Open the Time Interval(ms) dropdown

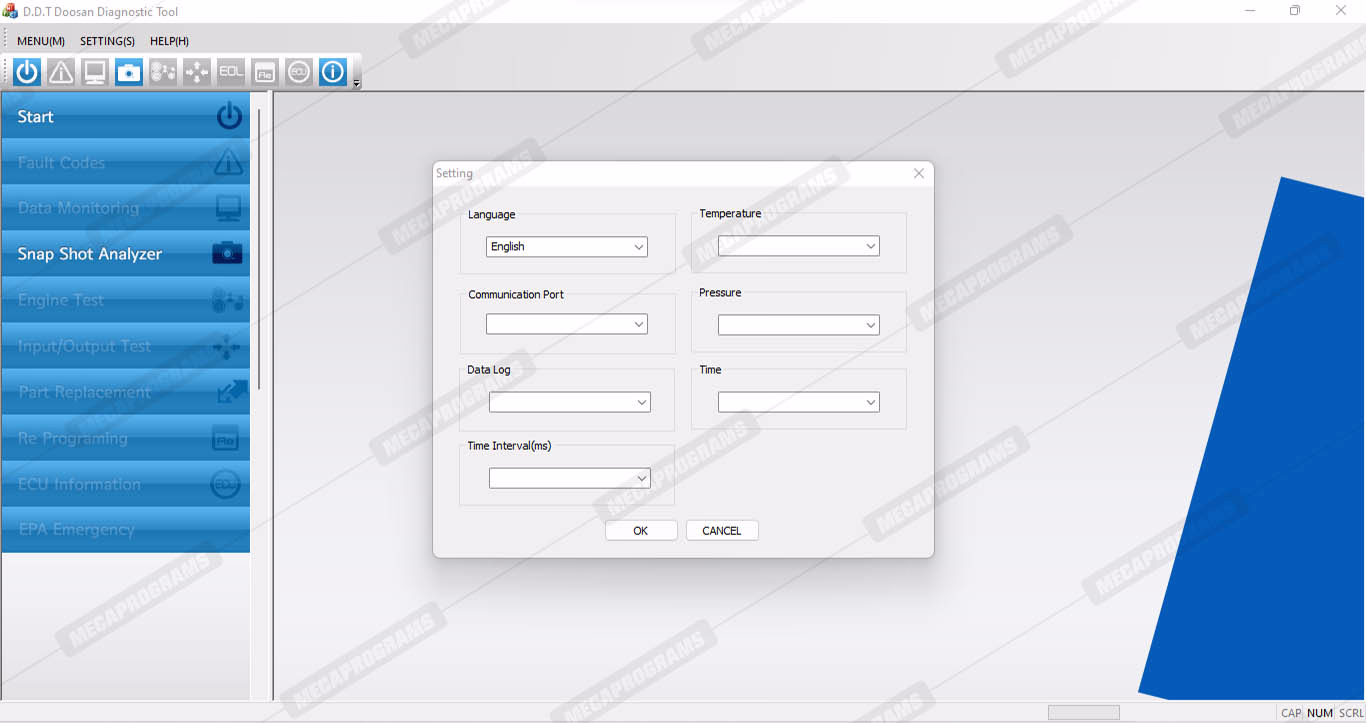point(570,478)
